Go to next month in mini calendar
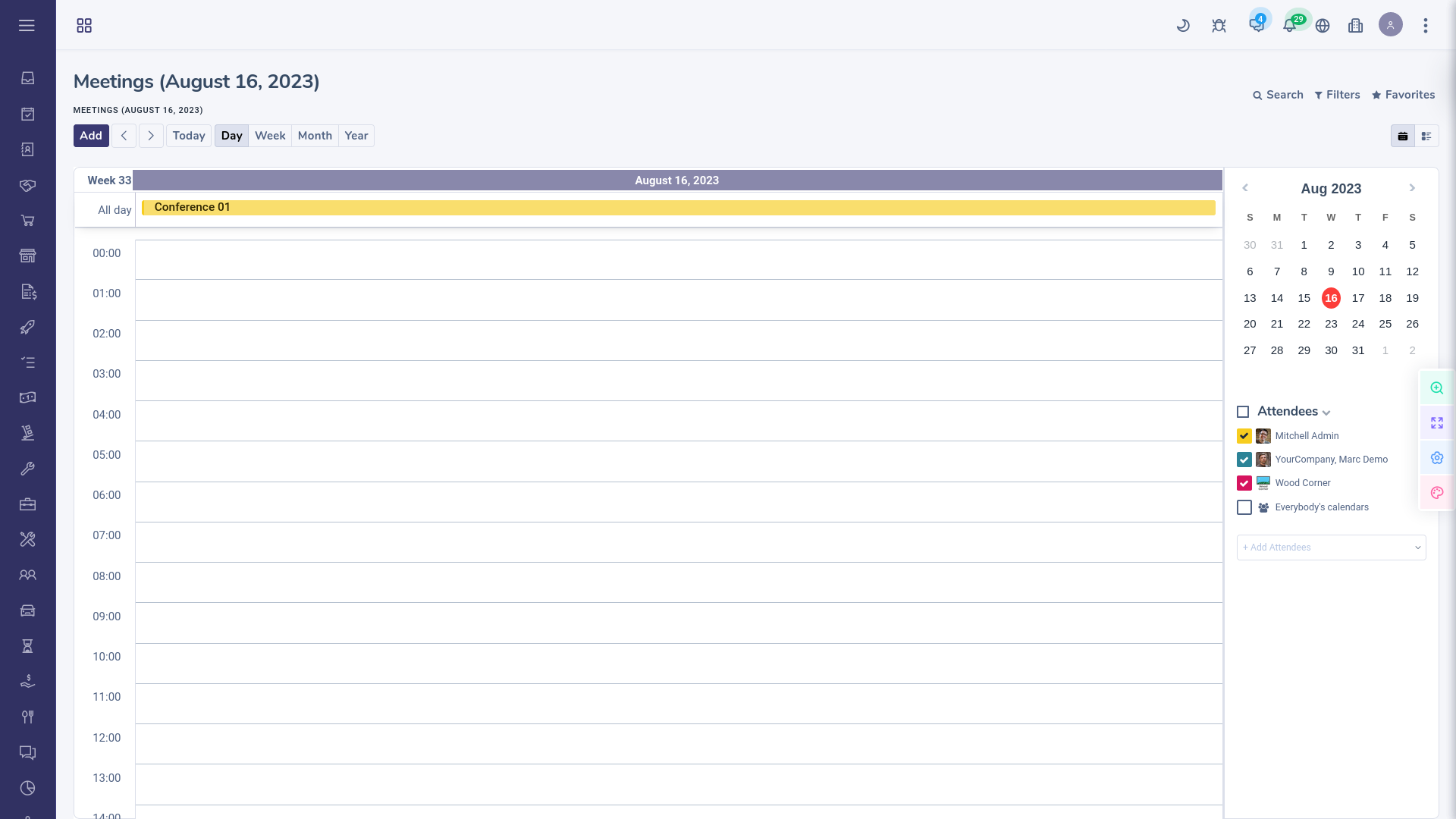Image resolution: width=1456 pixels, height=819 pixels. 1412,188
